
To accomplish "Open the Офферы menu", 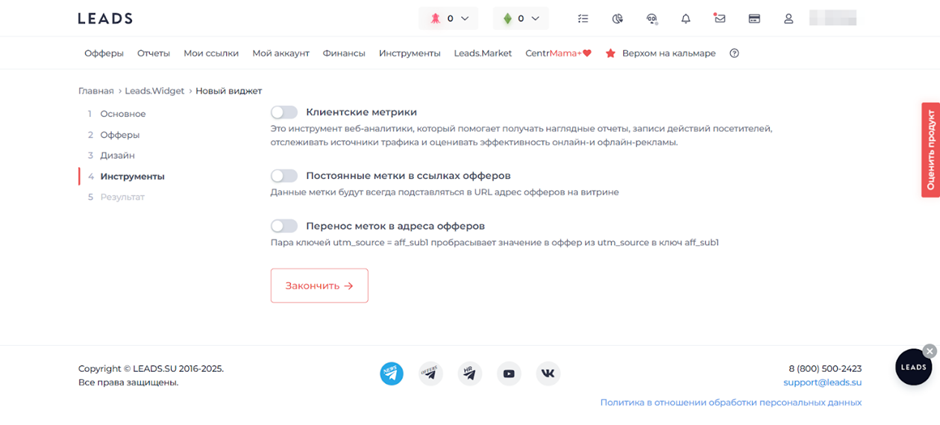I will click(x=104, y=53).
